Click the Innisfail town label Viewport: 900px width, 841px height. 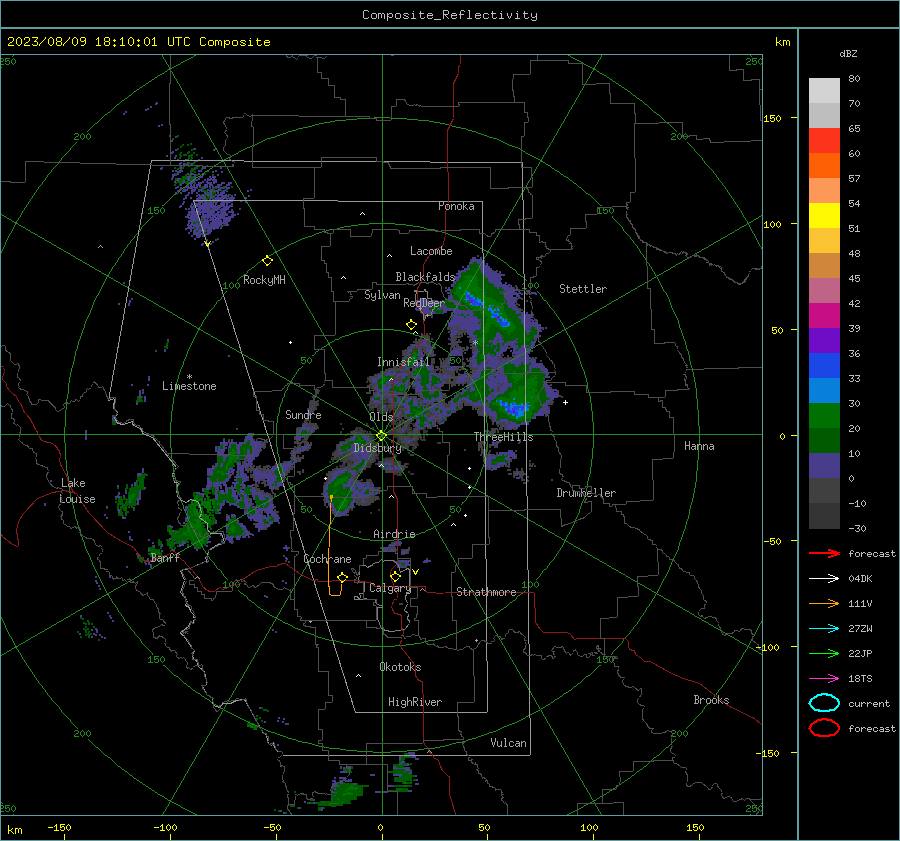403,362
